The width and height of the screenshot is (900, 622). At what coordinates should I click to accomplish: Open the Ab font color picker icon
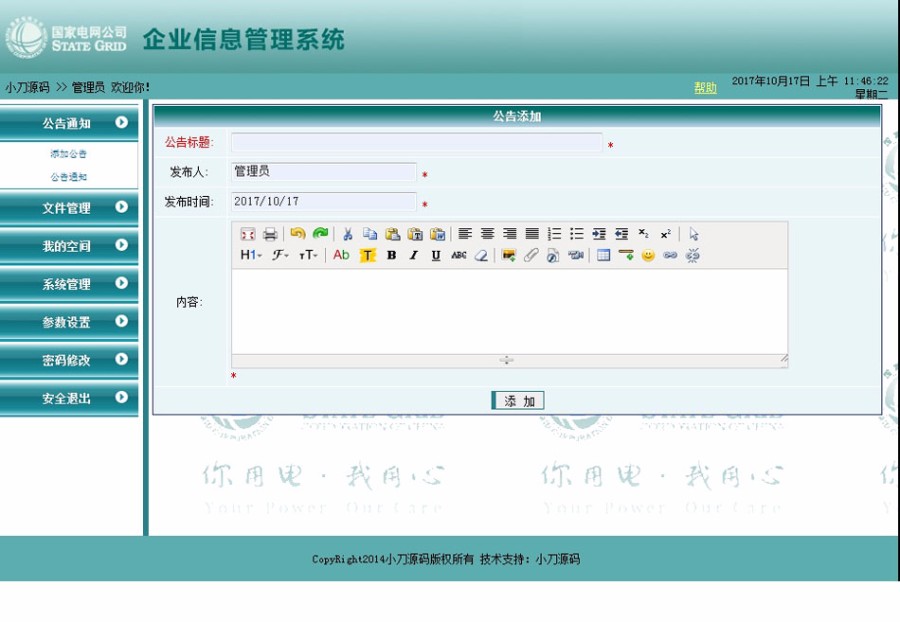click(x=341, y=257)
